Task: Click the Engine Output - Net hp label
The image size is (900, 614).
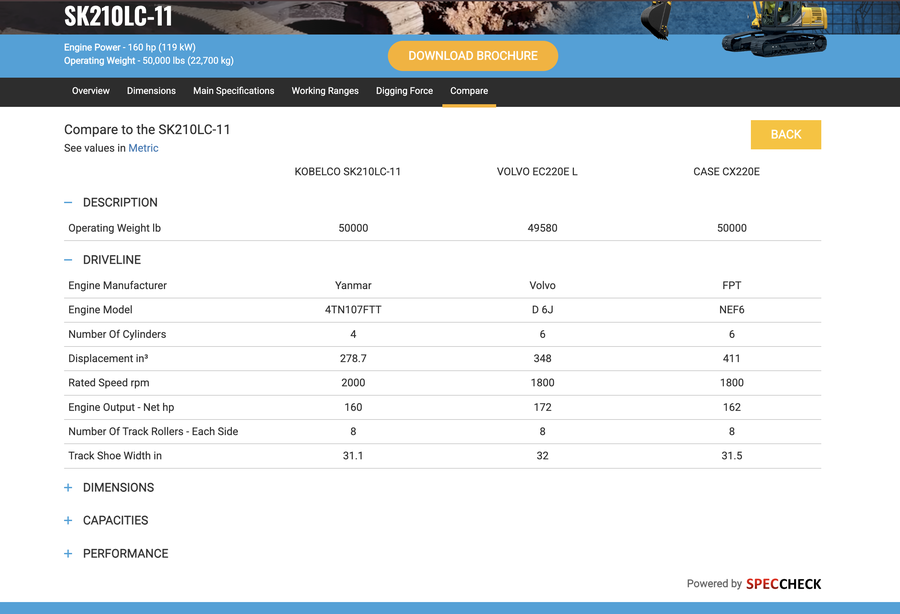Action: pyautogui.click(x=121, y=407)
